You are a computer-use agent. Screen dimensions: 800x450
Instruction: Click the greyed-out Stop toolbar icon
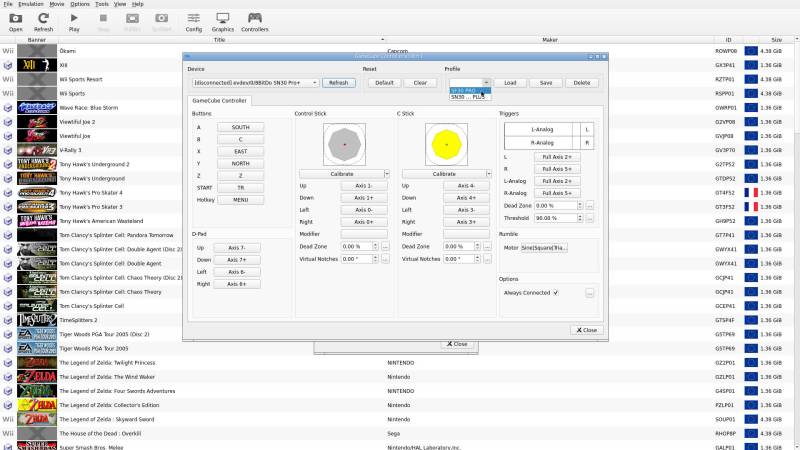[103, 22]
